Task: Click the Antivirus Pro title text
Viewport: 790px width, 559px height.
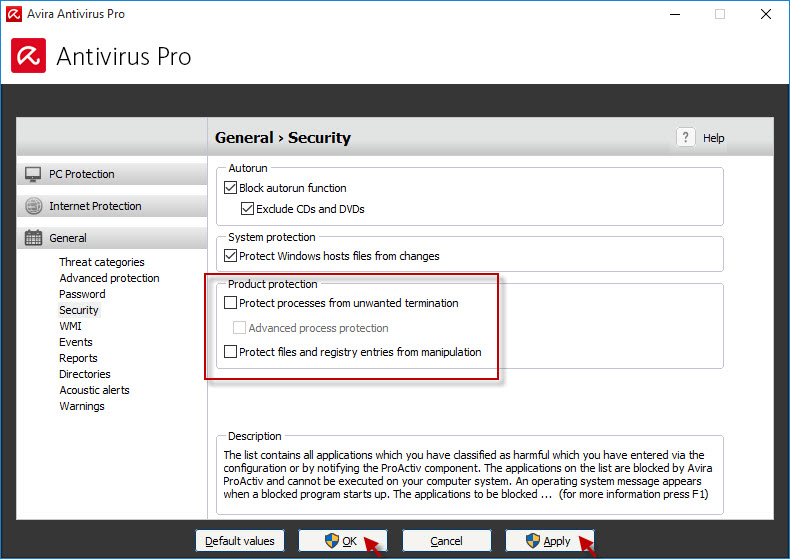Action: [x=124, y=56]
